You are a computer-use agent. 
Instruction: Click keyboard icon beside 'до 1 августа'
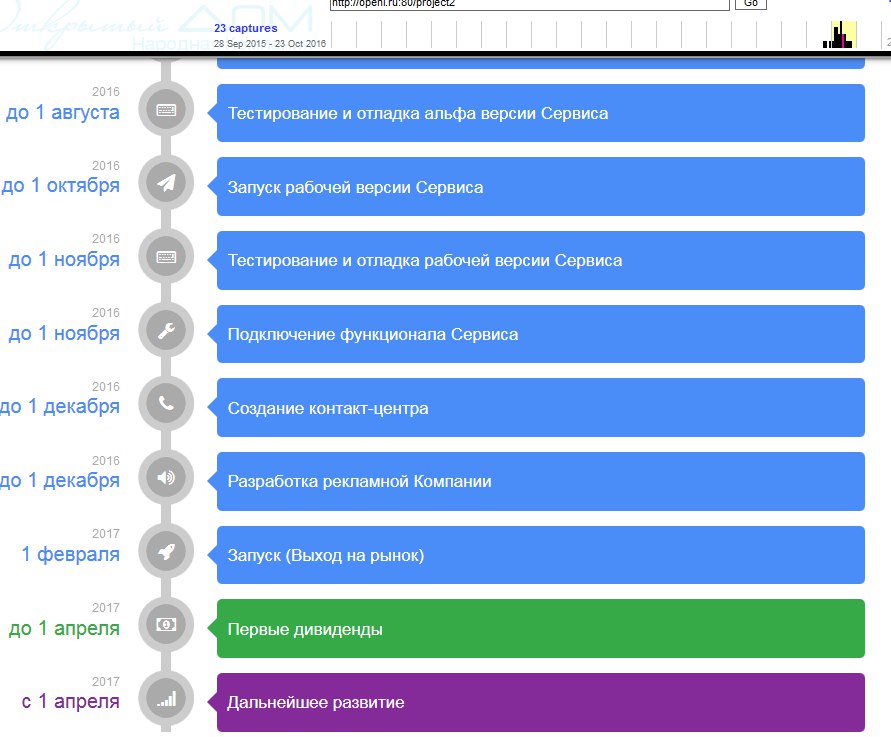click(166, 110)
